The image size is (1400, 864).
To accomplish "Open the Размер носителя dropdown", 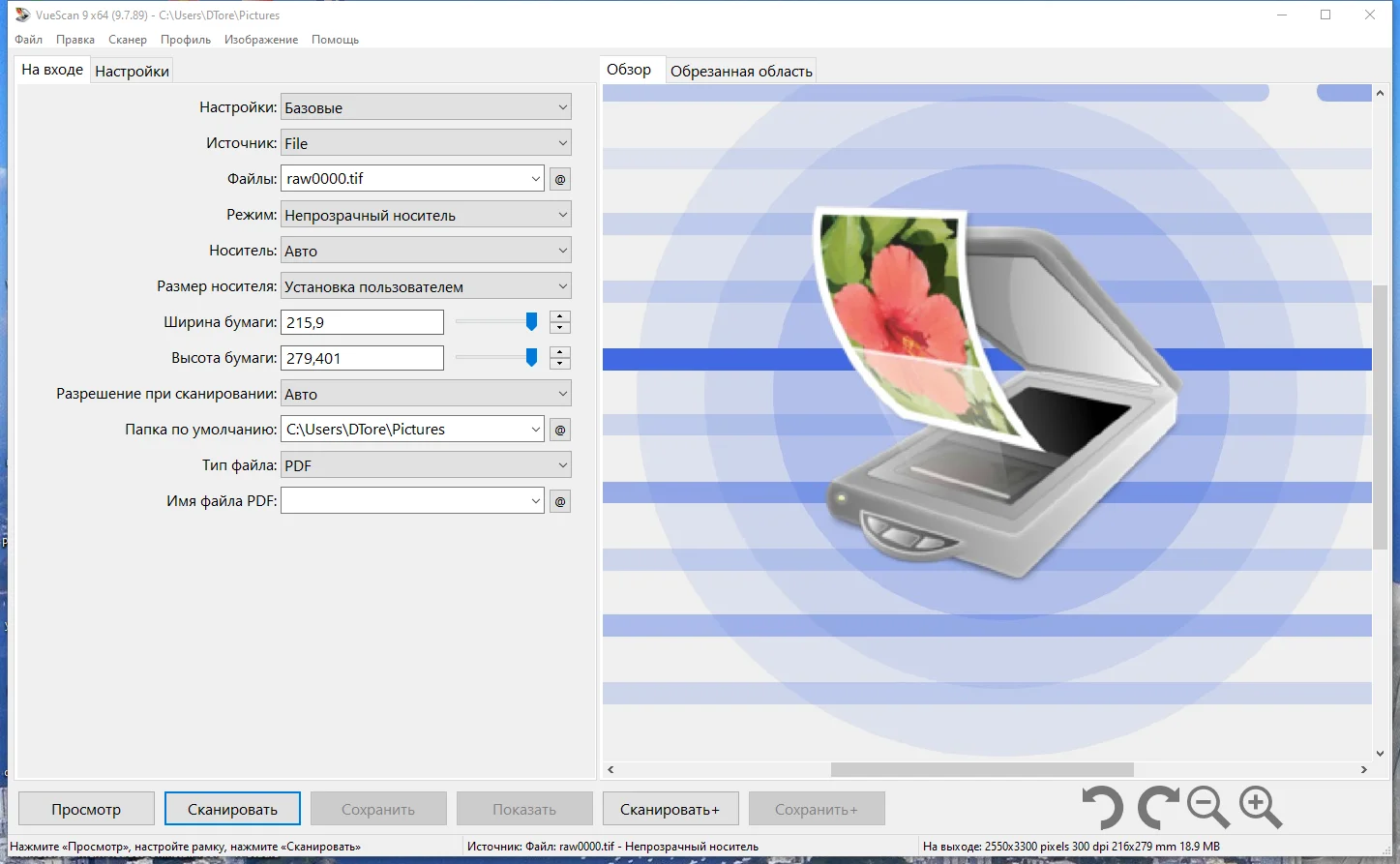I will pos(426,286).
